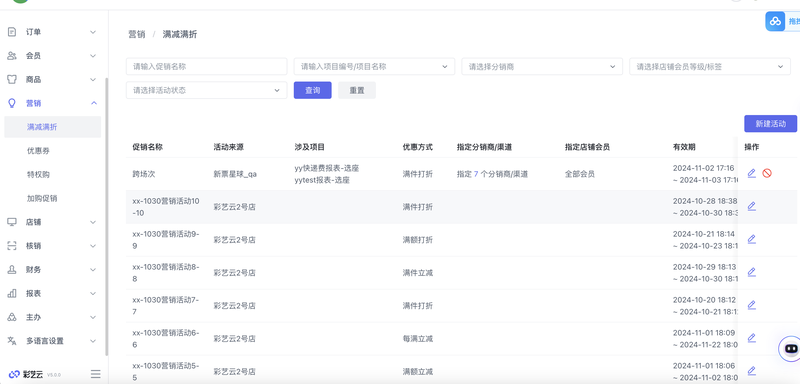Edit xx-1030营销活动7-7 with pencil icon

click(x=751, y=305)
